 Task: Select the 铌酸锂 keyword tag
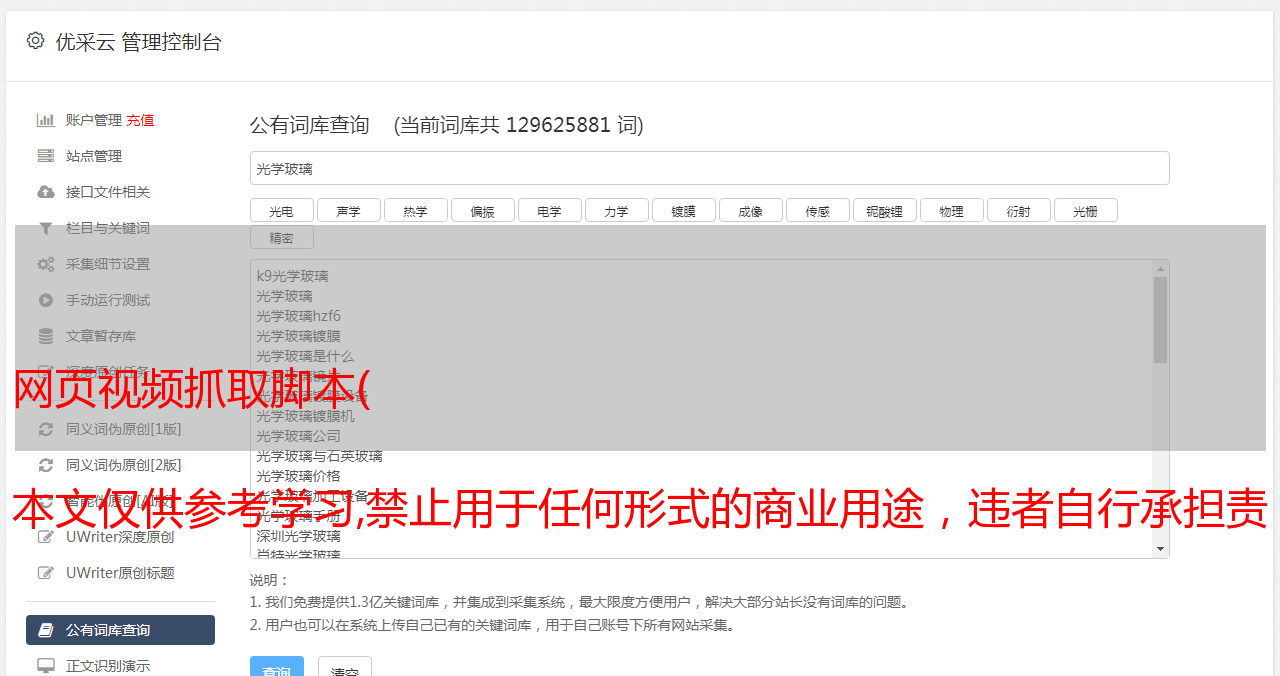(884, 211)
